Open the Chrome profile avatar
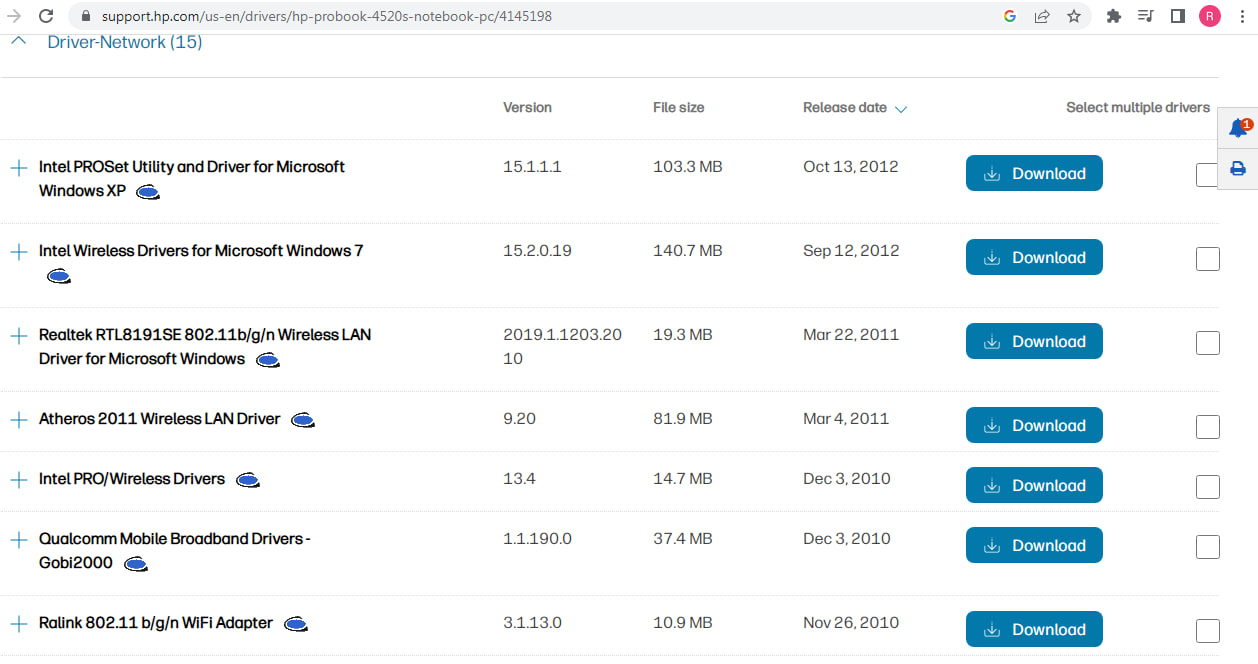The height and width of the screenshot is (664, 1258). [1210, 16]
